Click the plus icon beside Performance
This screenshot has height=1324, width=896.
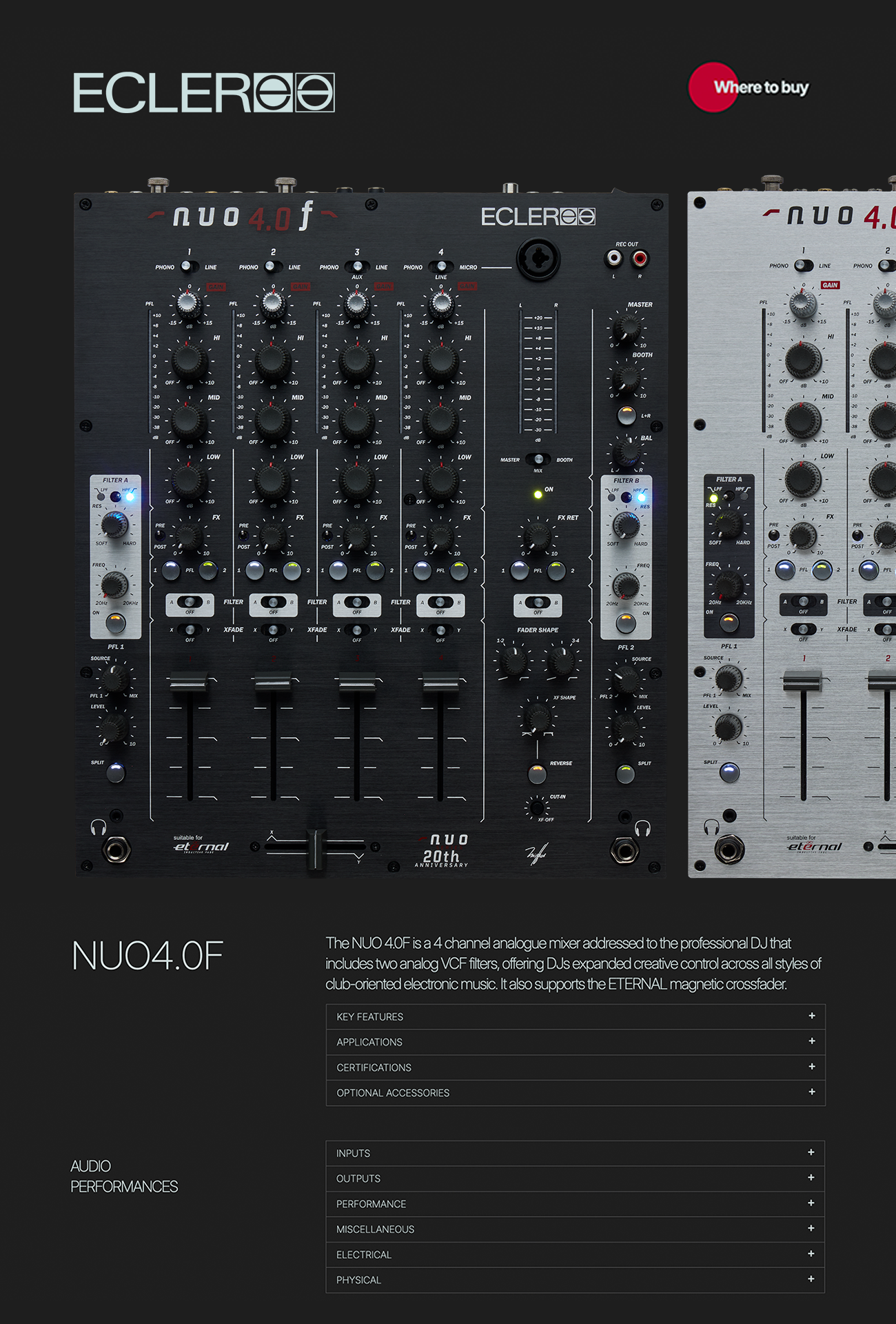[x=811, y=1203]
